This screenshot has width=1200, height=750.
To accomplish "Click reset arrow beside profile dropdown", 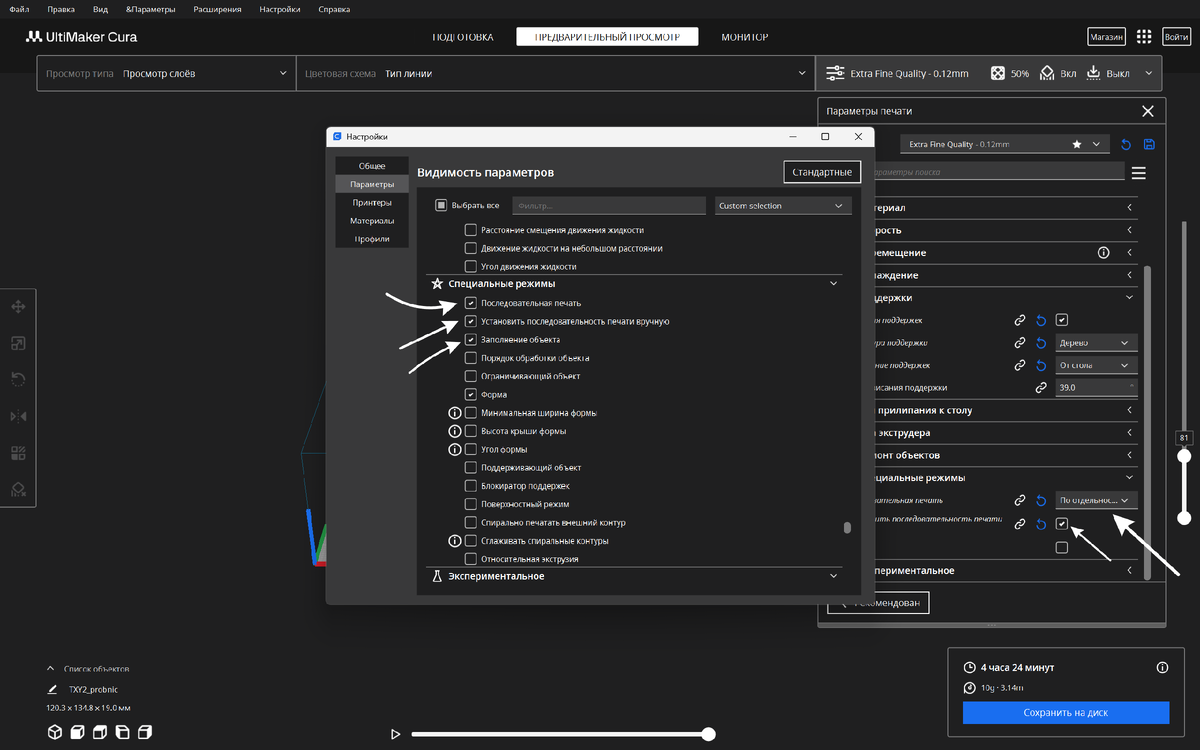I will coord(1126,145).
